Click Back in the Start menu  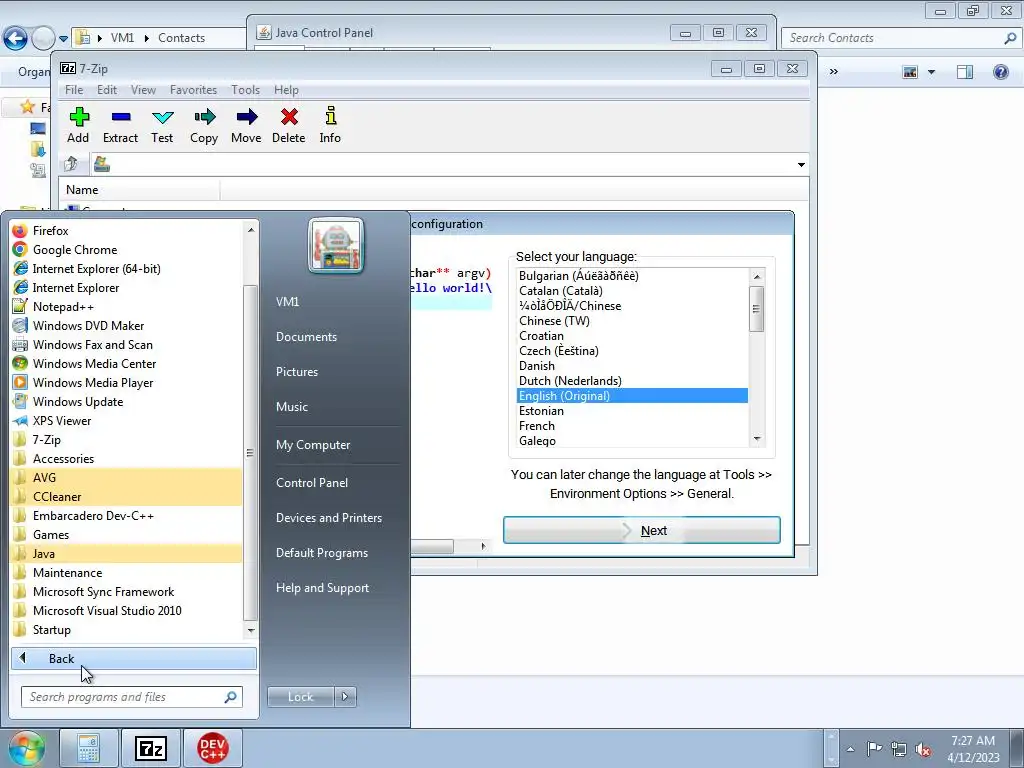[134, 658]
